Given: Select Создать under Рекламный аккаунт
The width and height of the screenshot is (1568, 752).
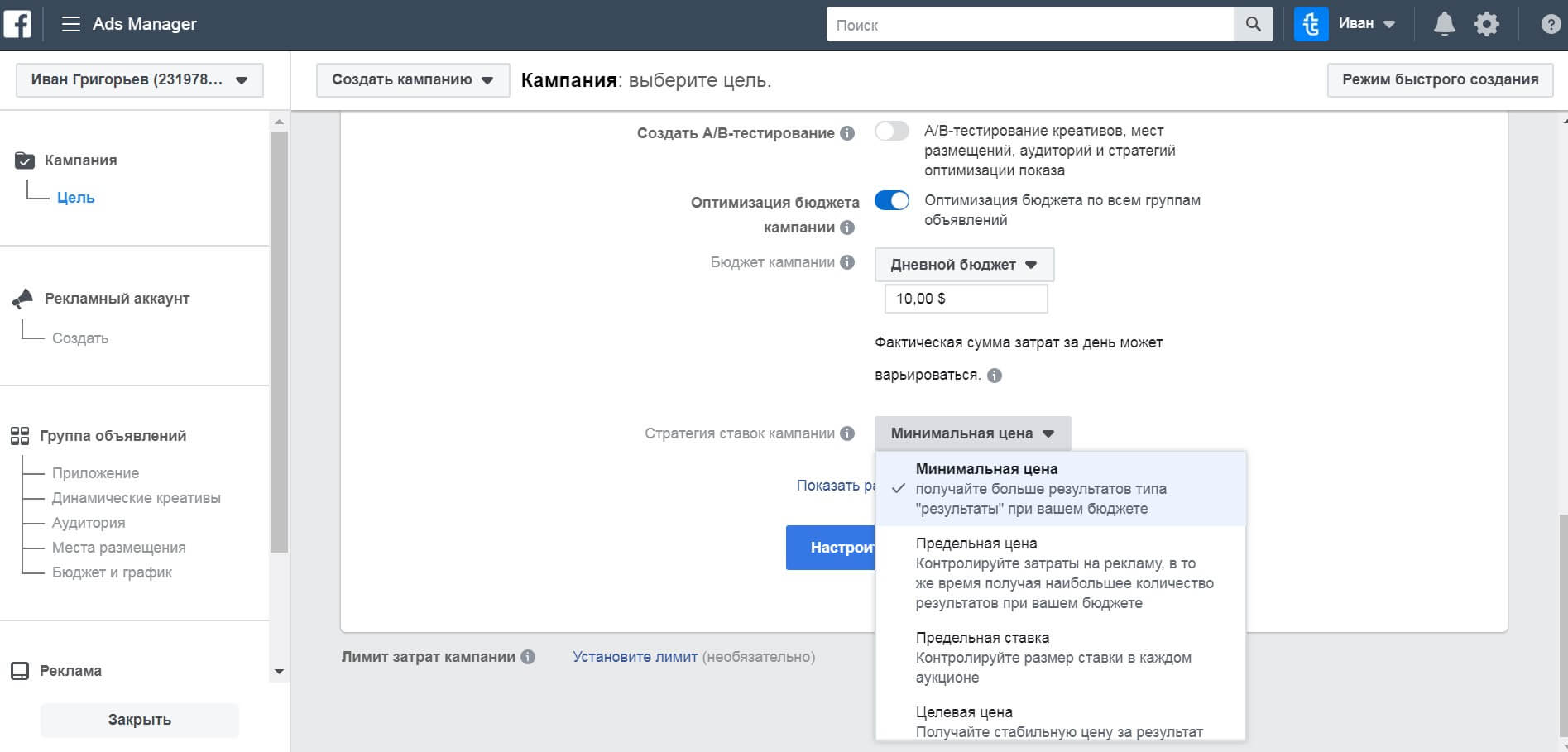Looking at the screenshot, I should pos(80,338).
